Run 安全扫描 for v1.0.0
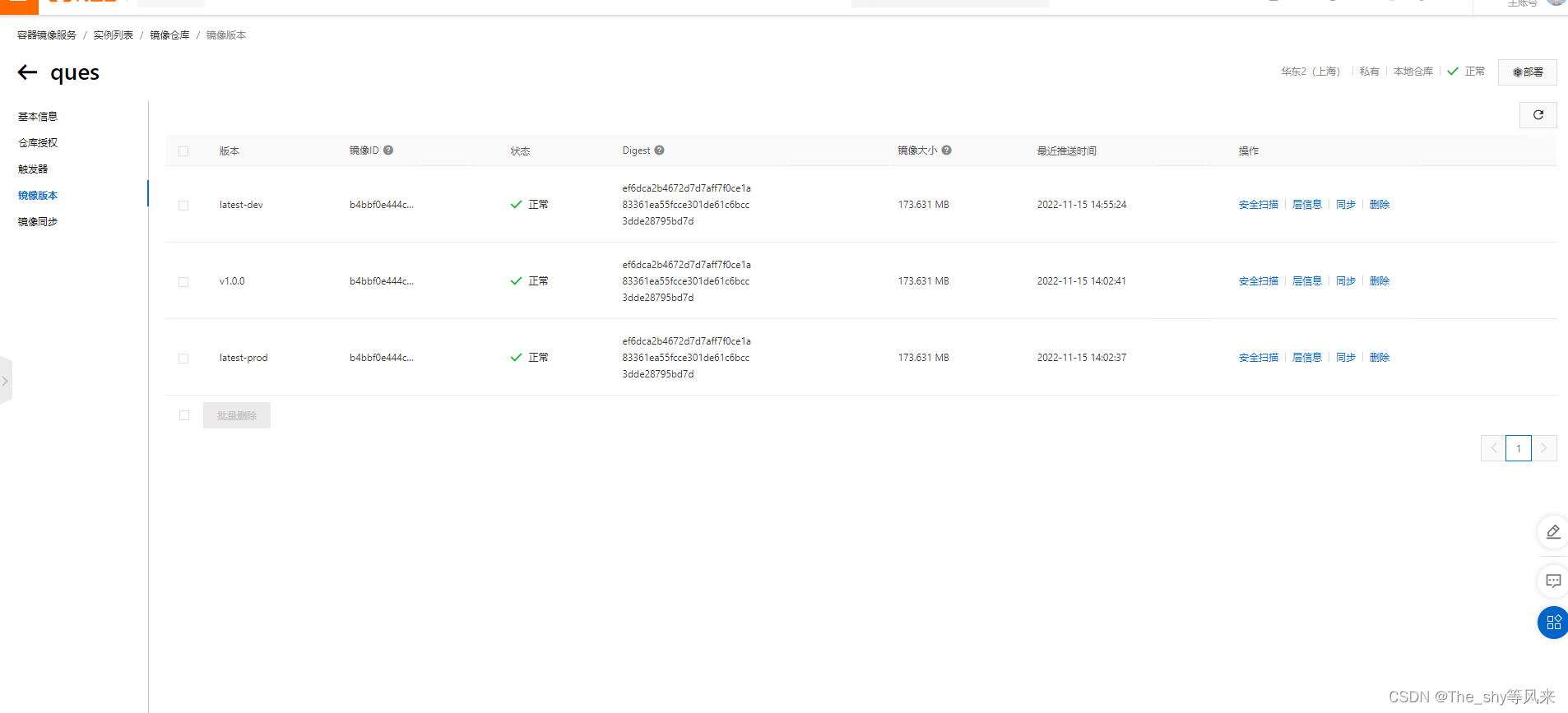This screenshot has height=713, width=1568. (x=1259, y=281)
